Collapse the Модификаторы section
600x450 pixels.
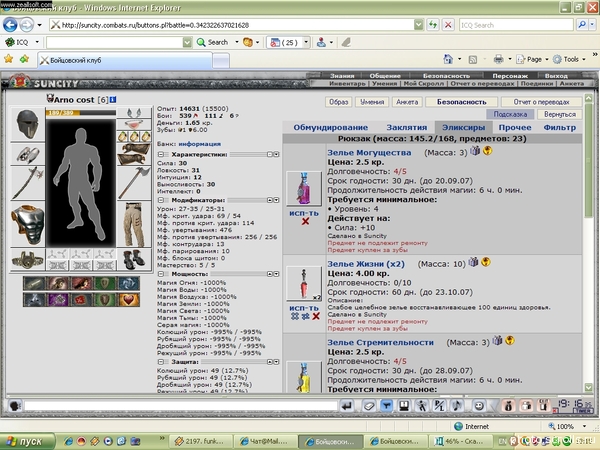[x=161, y=200]
